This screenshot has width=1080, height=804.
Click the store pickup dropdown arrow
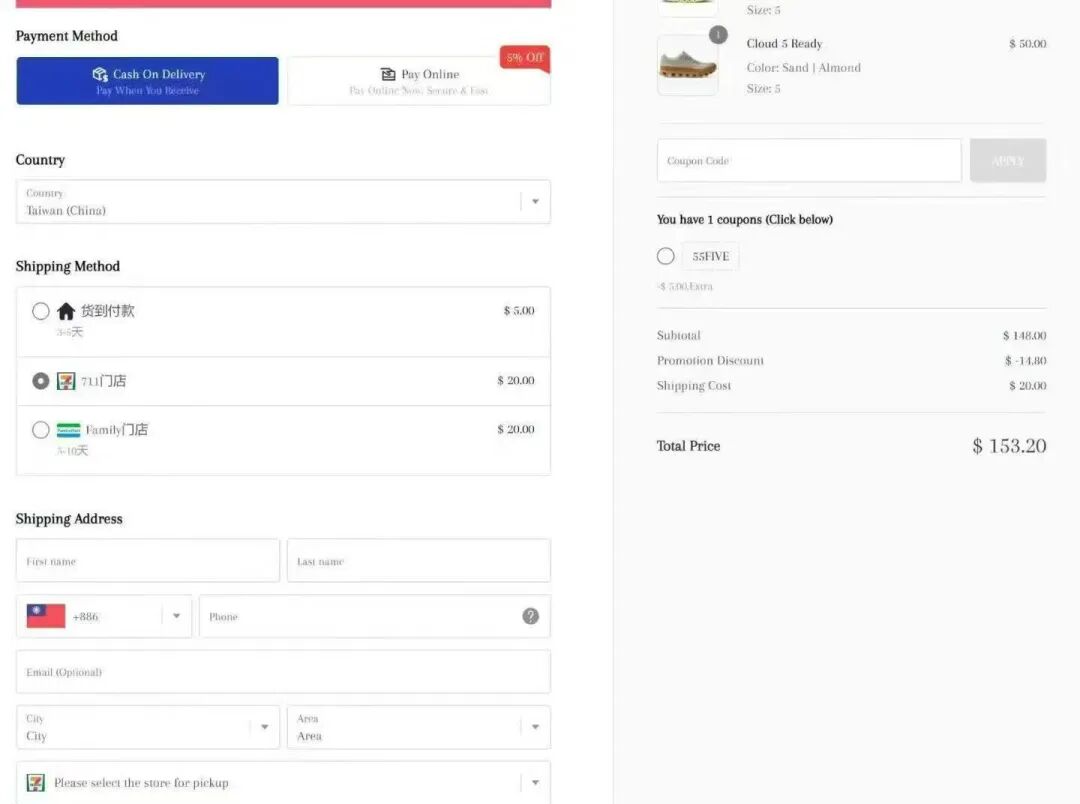pos(535,783)
